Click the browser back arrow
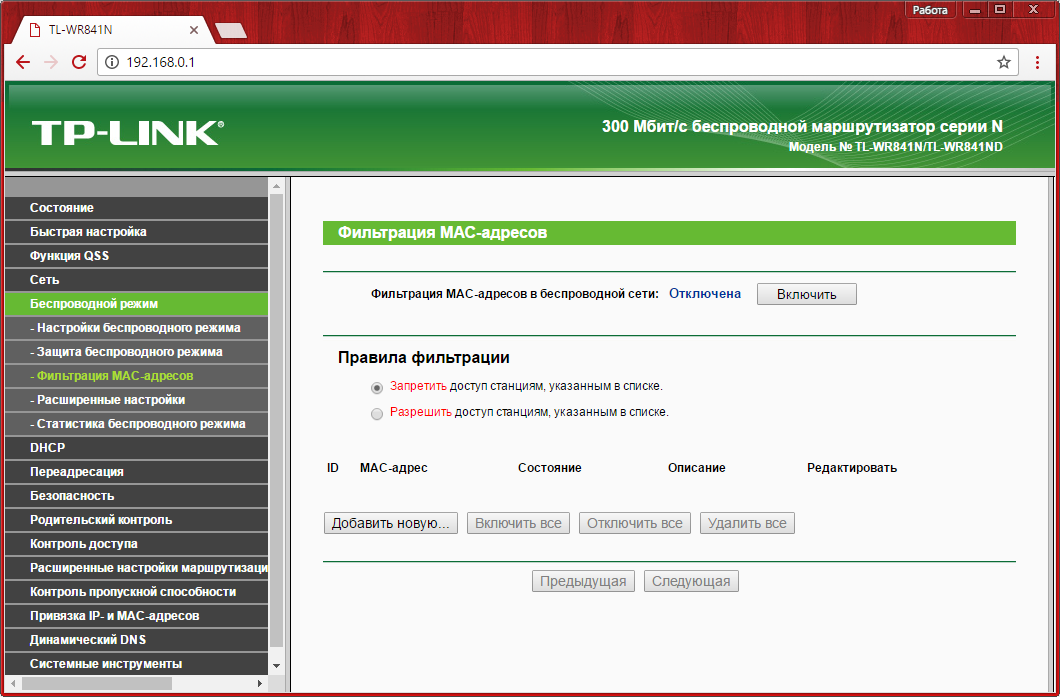1060x697 pixels. click(x=23, y=62)
